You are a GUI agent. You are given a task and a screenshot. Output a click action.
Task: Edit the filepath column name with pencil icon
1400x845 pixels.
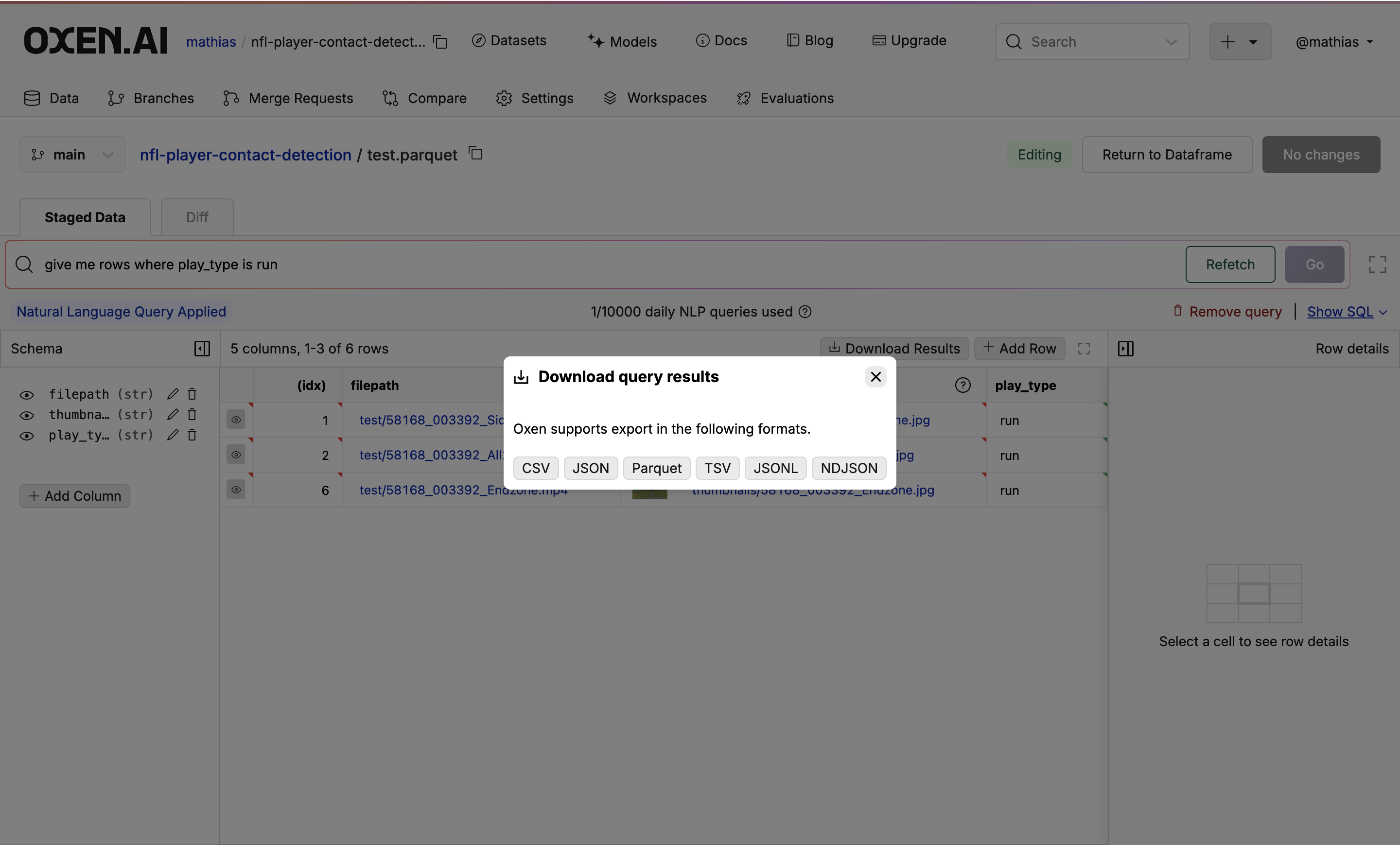pyautogui.click(x=173, y=394)
